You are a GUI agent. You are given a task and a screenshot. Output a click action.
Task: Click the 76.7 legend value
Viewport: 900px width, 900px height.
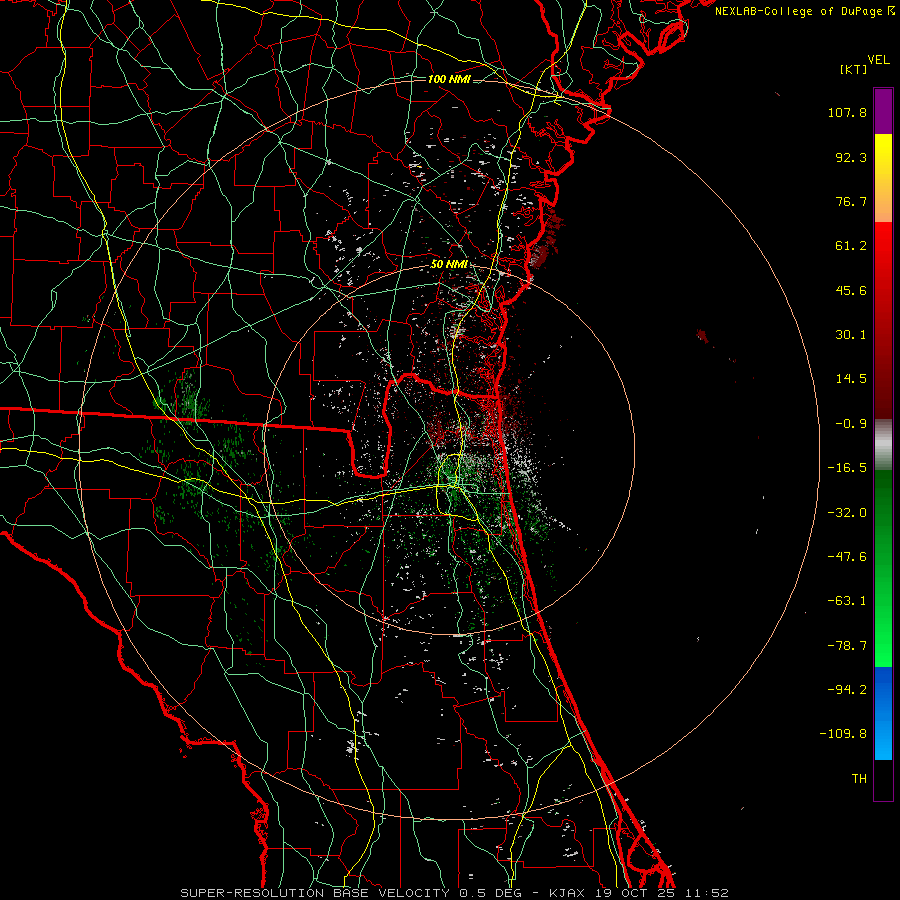tap(851, 201)
